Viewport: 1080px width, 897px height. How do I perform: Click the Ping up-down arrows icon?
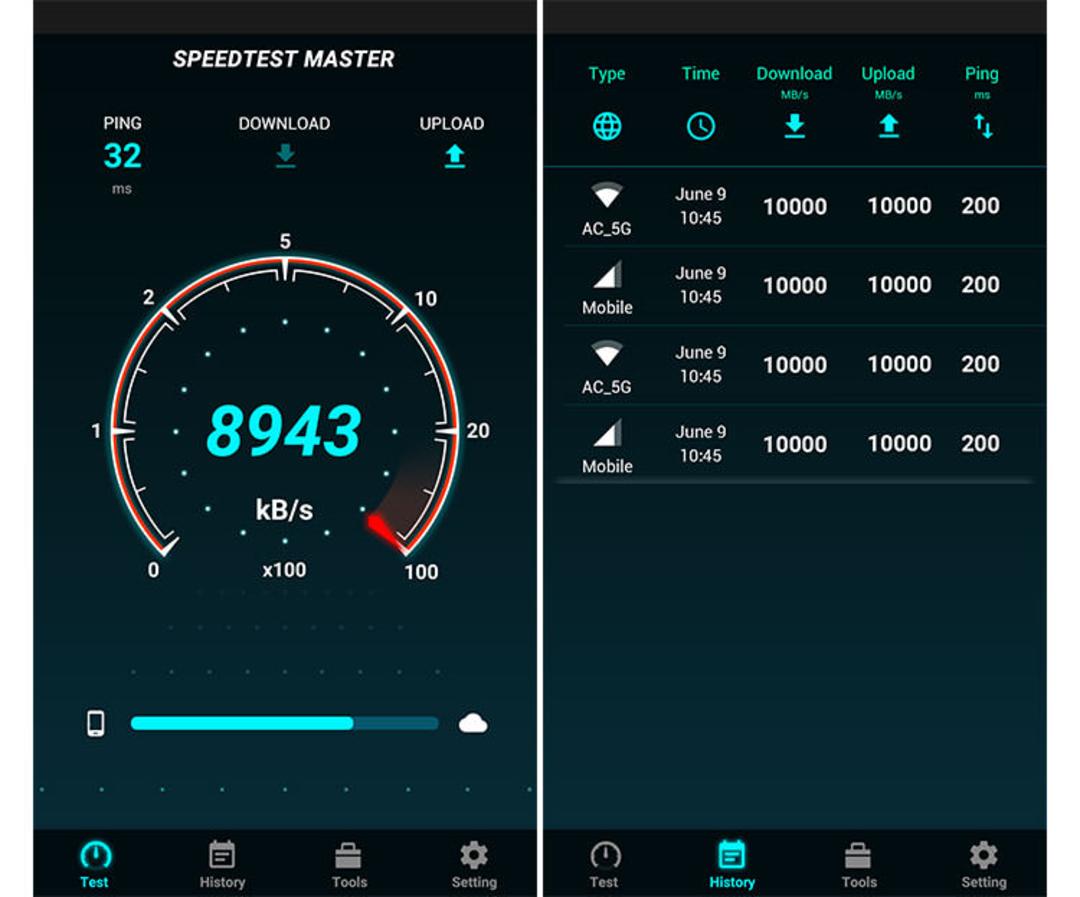[983, 126]
